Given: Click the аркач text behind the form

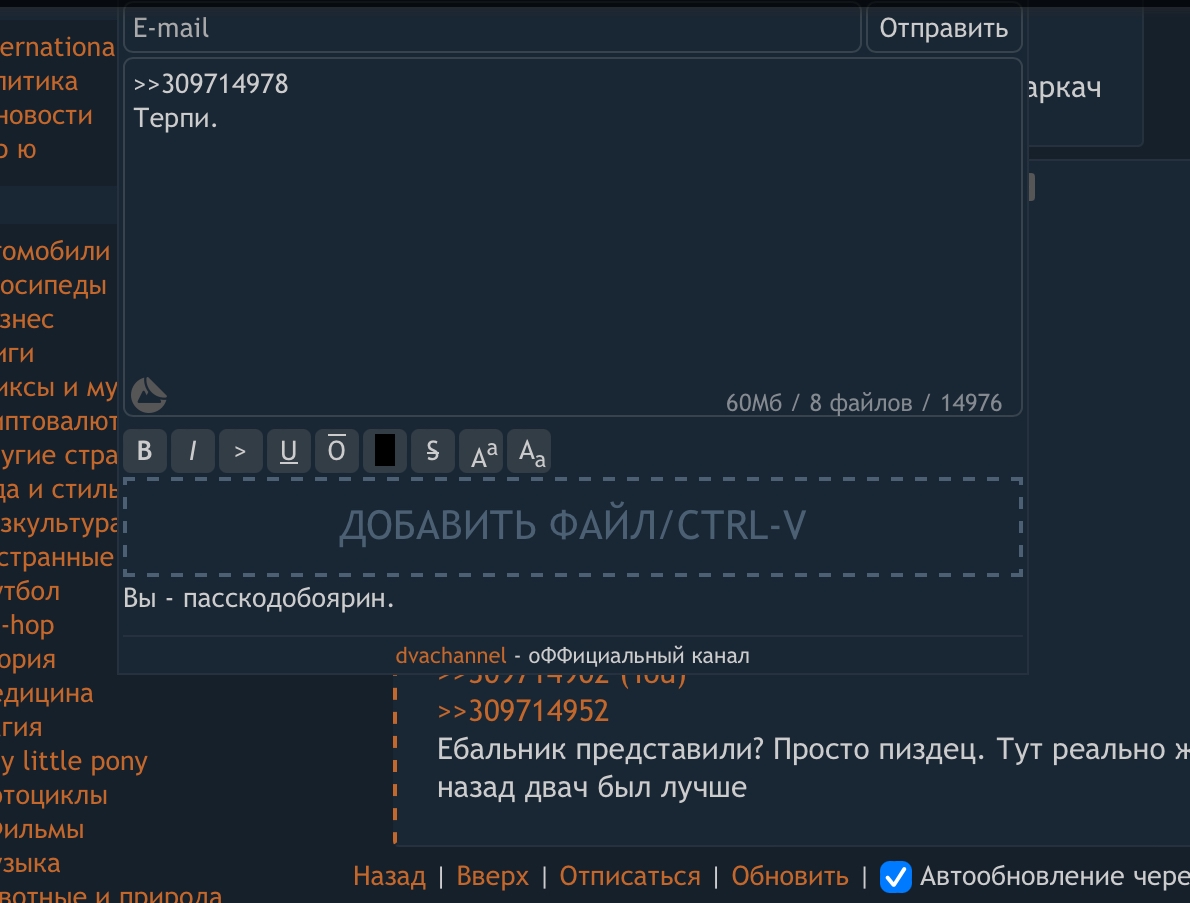Looking at the screenshot, I should (1064, 88).
